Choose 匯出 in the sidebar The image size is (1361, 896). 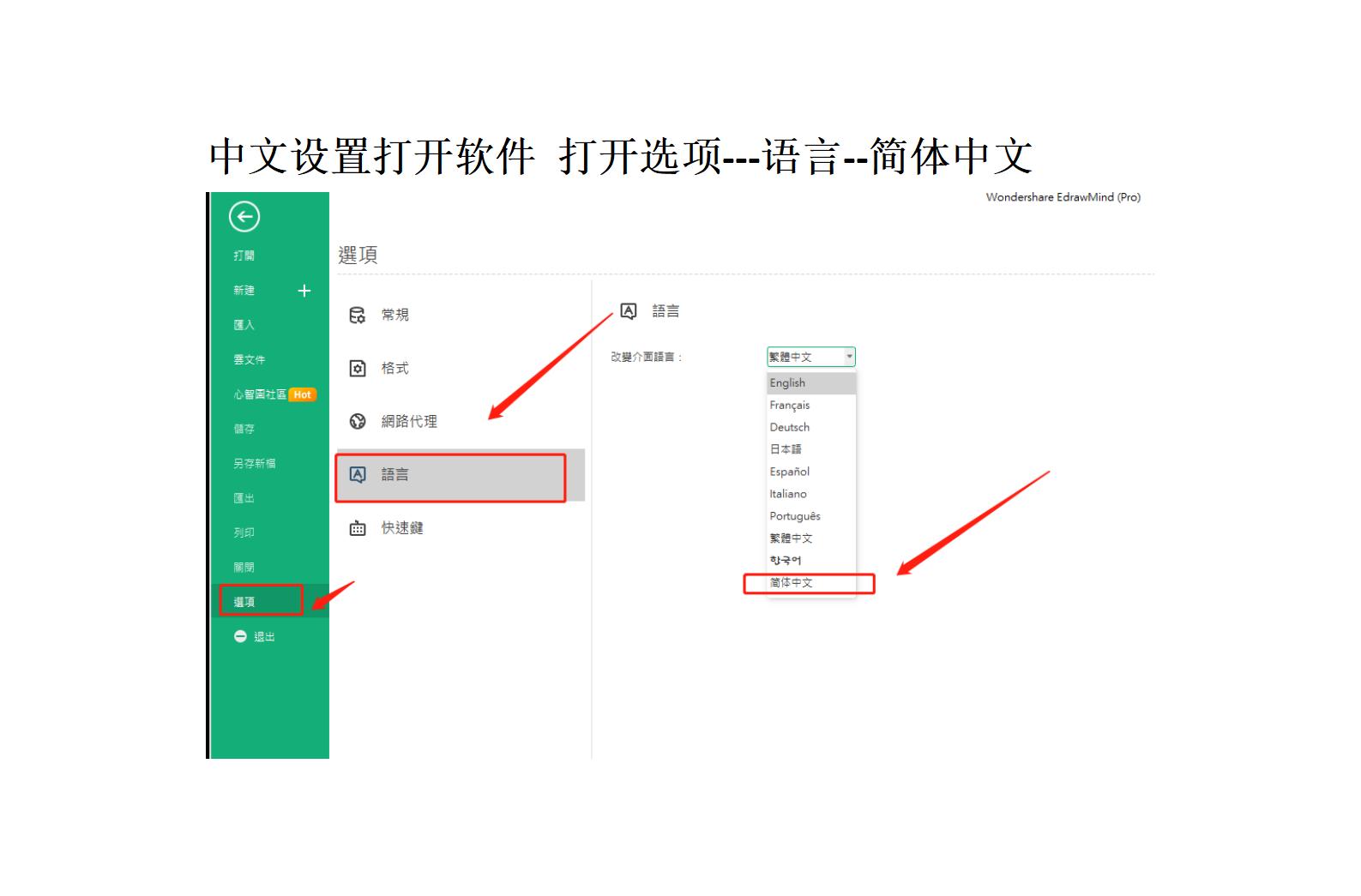[244, 498]
